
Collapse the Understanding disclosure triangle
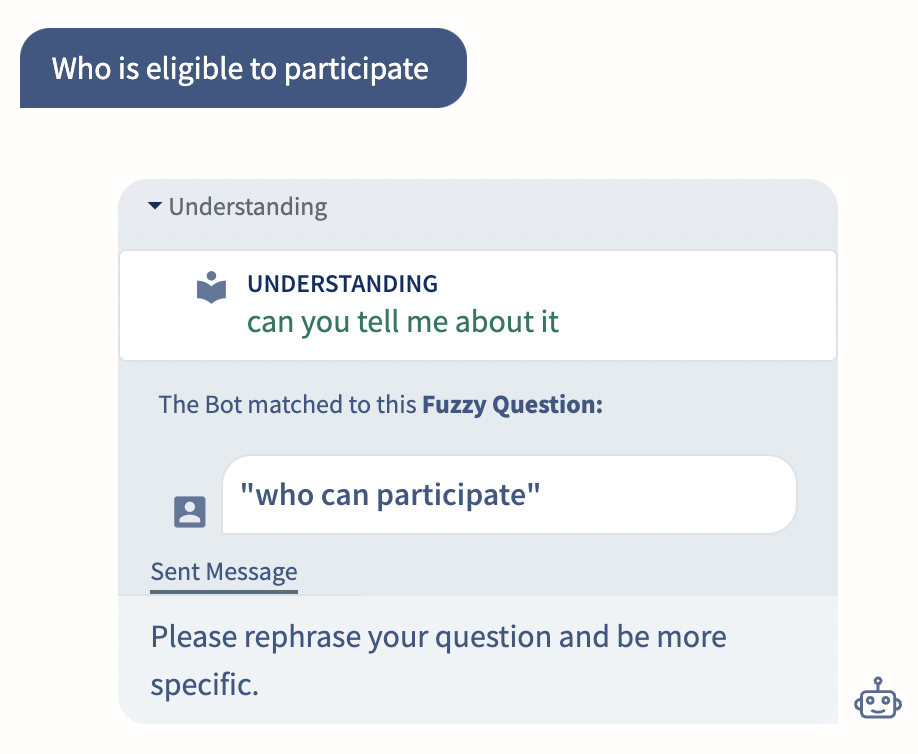155,206
